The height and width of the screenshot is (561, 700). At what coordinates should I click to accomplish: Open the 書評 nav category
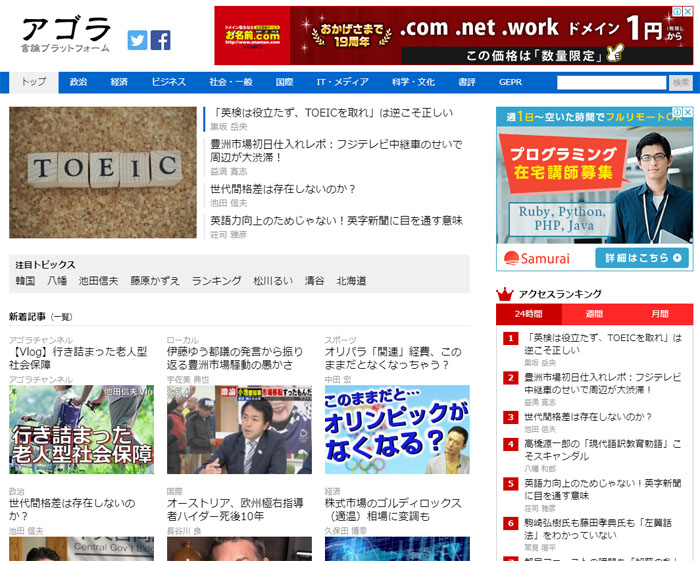click(467, 82)
